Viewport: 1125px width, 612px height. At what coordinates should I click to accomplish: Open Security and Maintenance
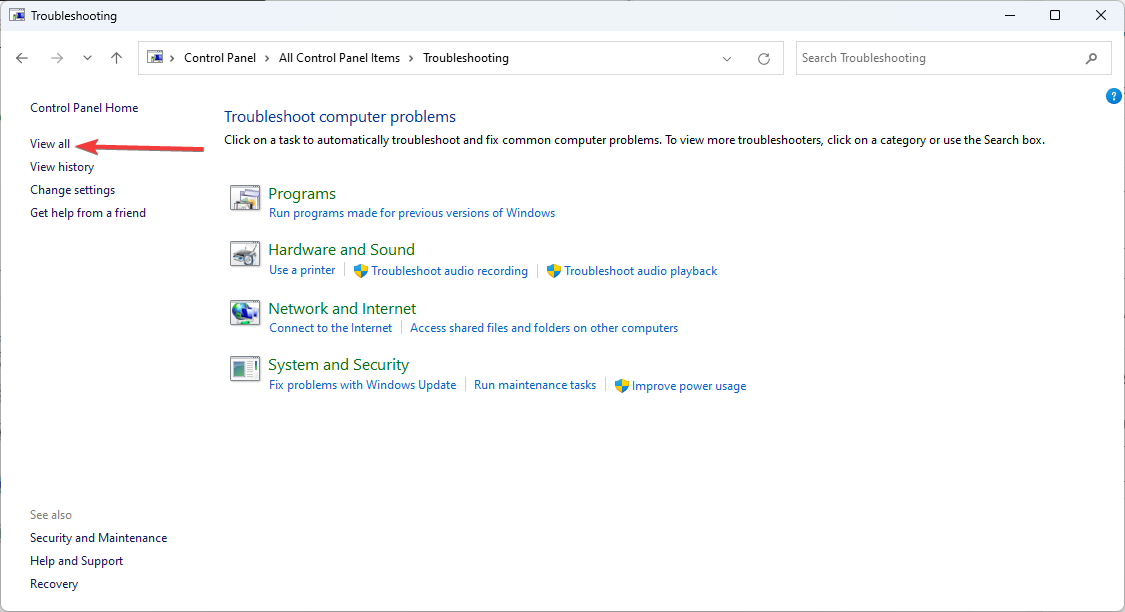tap(98, 537)
